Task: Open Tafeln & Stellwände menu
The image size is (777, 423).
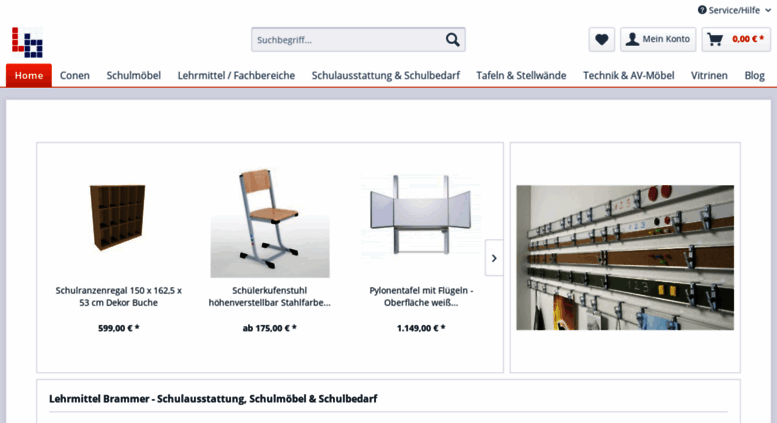Action: pyautogui.click(x=521, y=75)
